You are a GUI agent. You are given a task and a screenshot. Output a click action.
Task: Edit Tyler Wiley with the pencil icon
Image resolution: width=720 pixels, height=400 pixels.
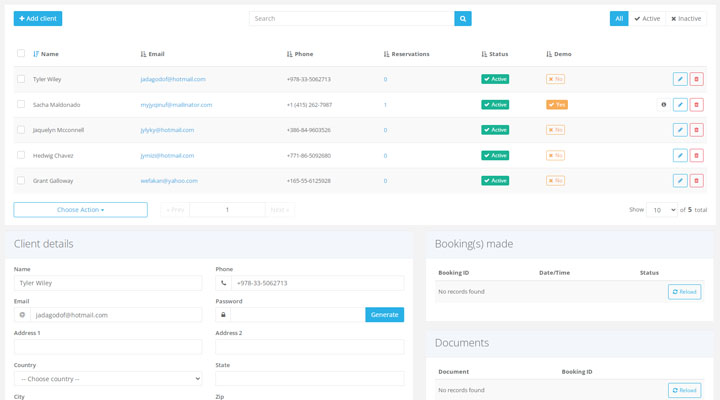(x=680, y=79)
